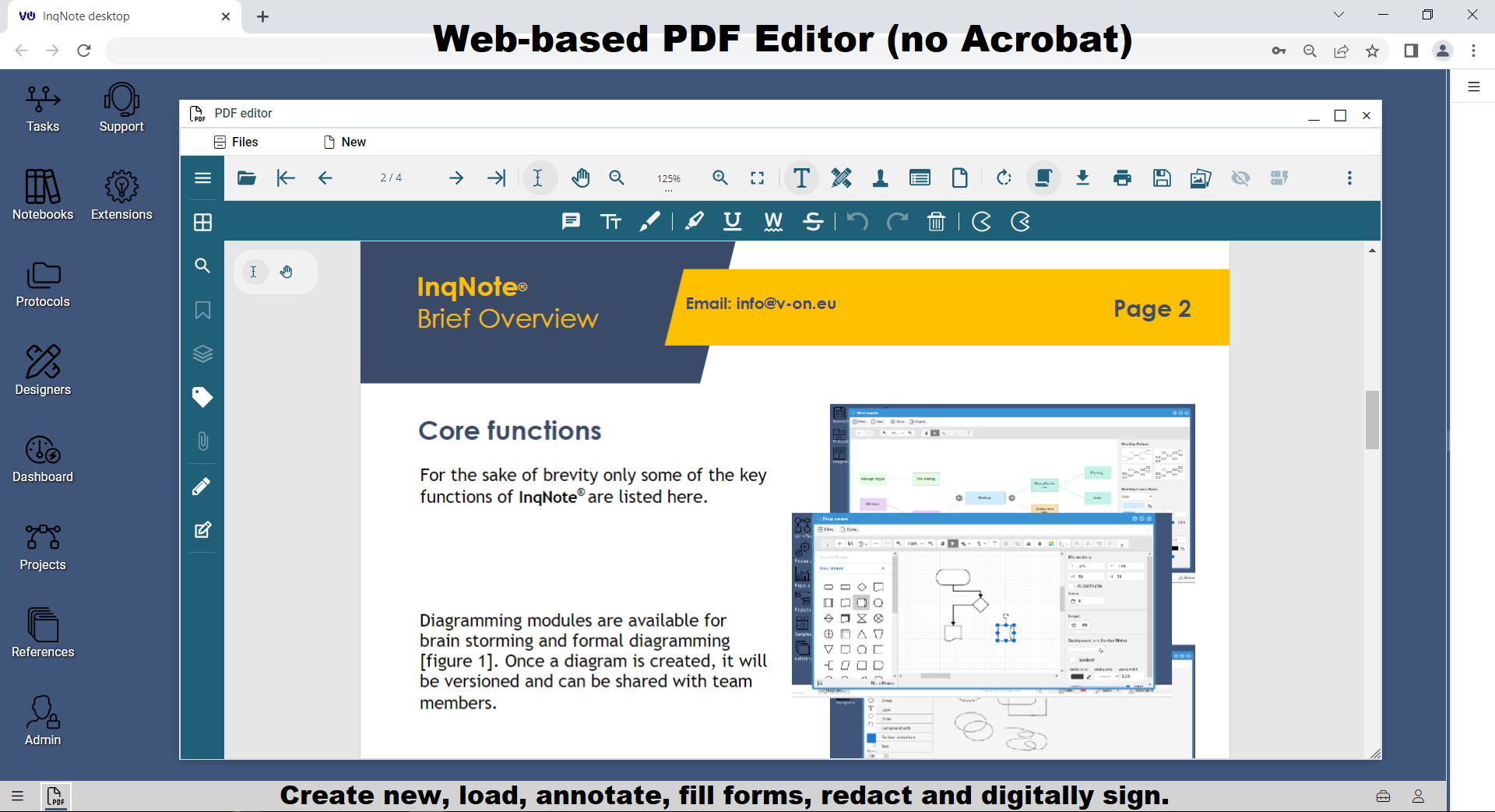Screen dimensions: 1495x812
Task: Open the 125% zoom level dropdown
Action: [x=669, y=180]
